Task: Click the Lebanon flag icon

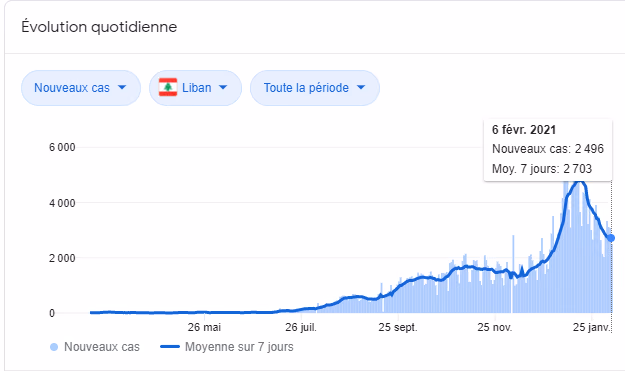Action: [x=168, y=87]
